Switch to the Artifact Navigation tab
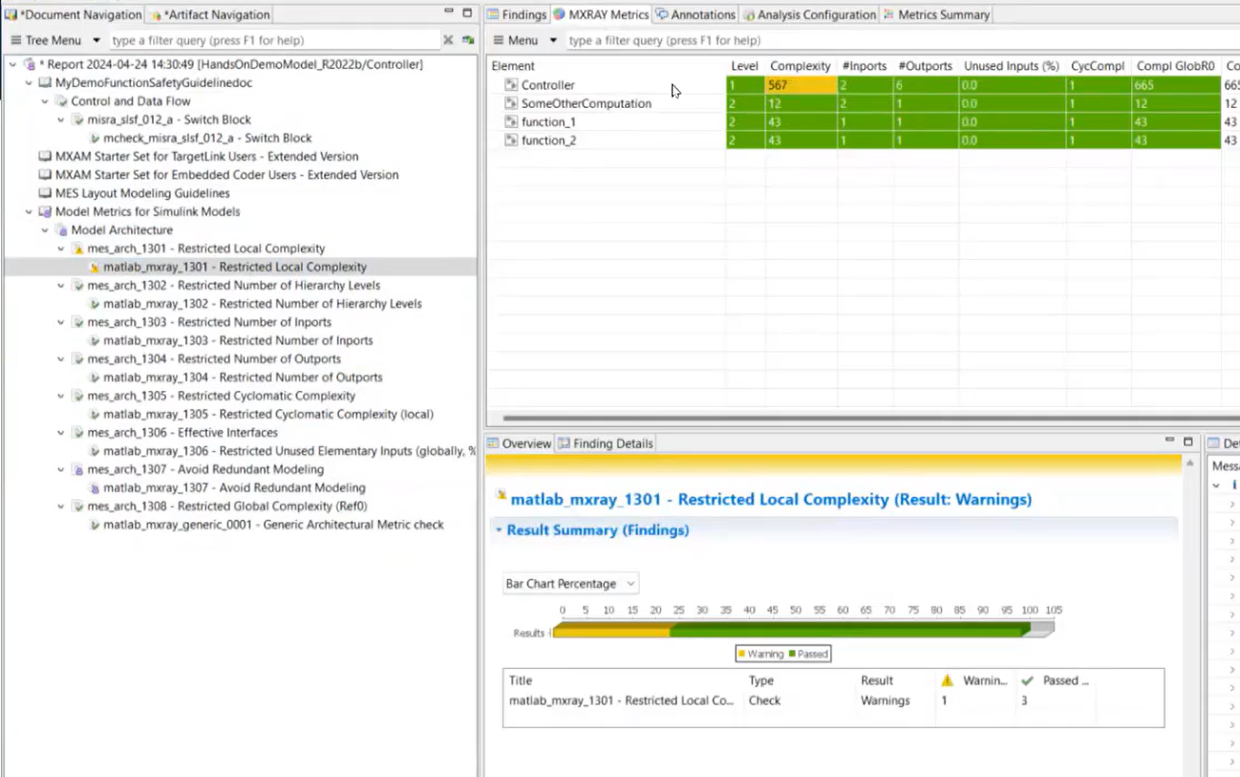The image size is (1240, 777). [210, 15]
